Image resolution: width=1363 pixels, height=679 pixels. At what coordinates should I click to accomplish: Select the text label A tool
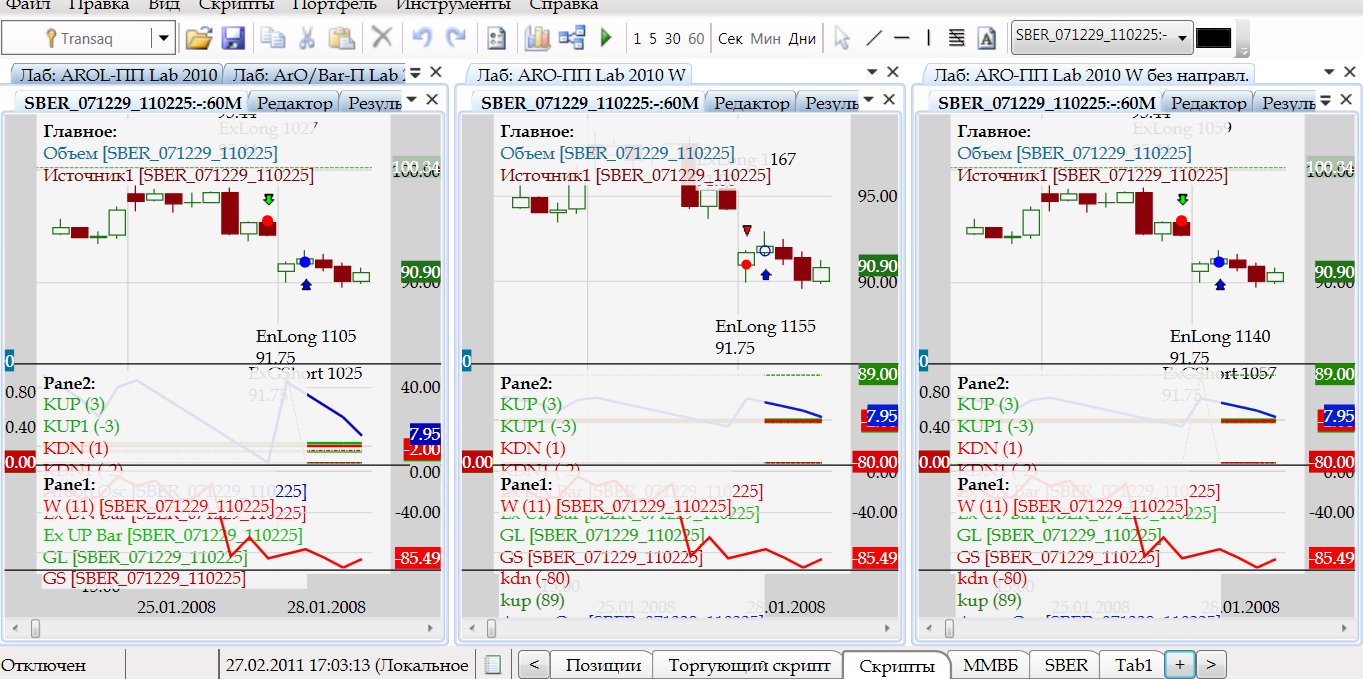point(986,39)
